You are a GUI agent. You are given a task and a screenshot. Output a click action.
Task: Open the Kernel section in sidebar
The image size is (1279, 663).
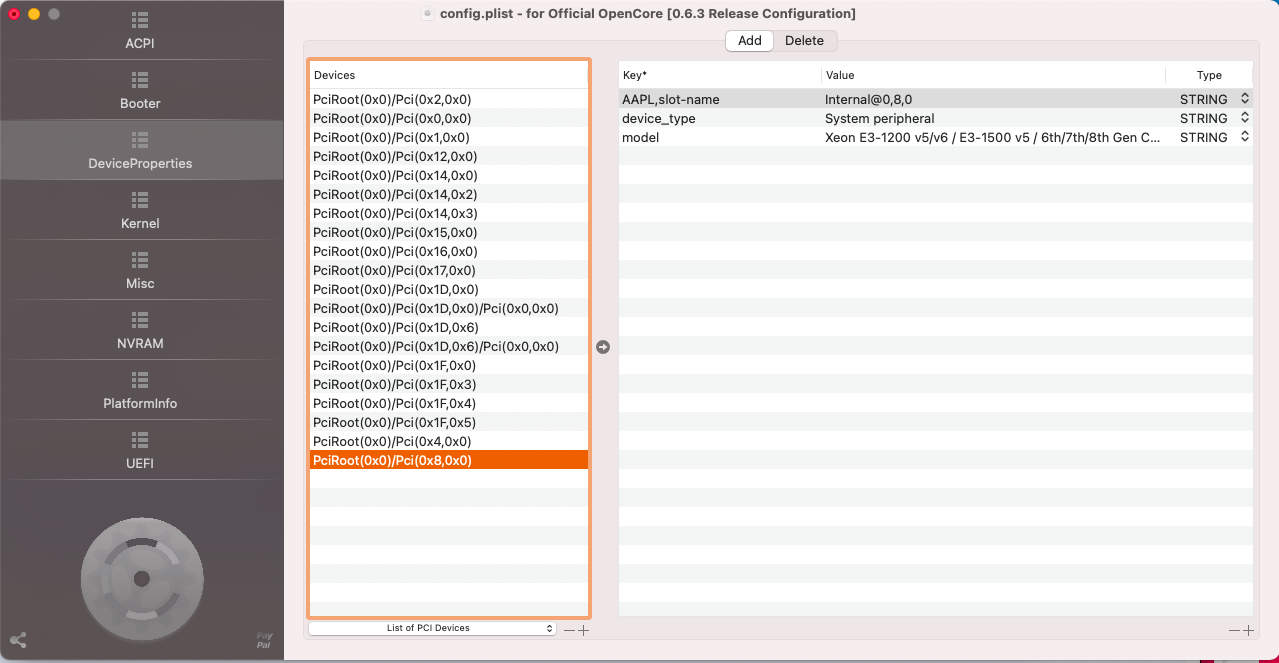click(140, 211)
